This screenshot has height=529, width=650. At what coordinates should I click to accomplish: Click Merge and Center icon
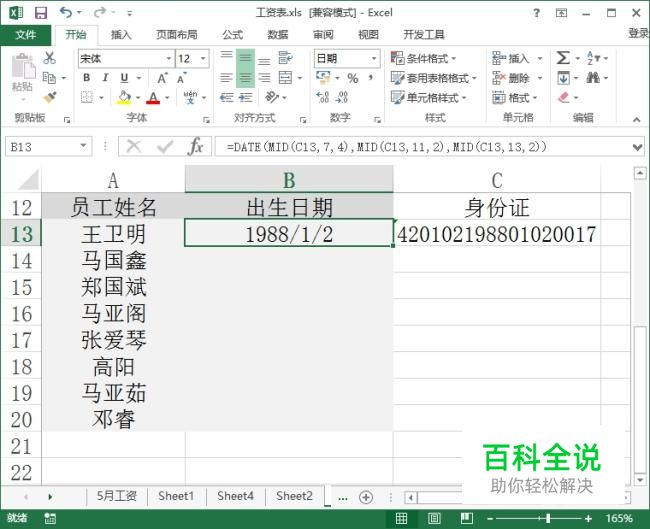286,78
